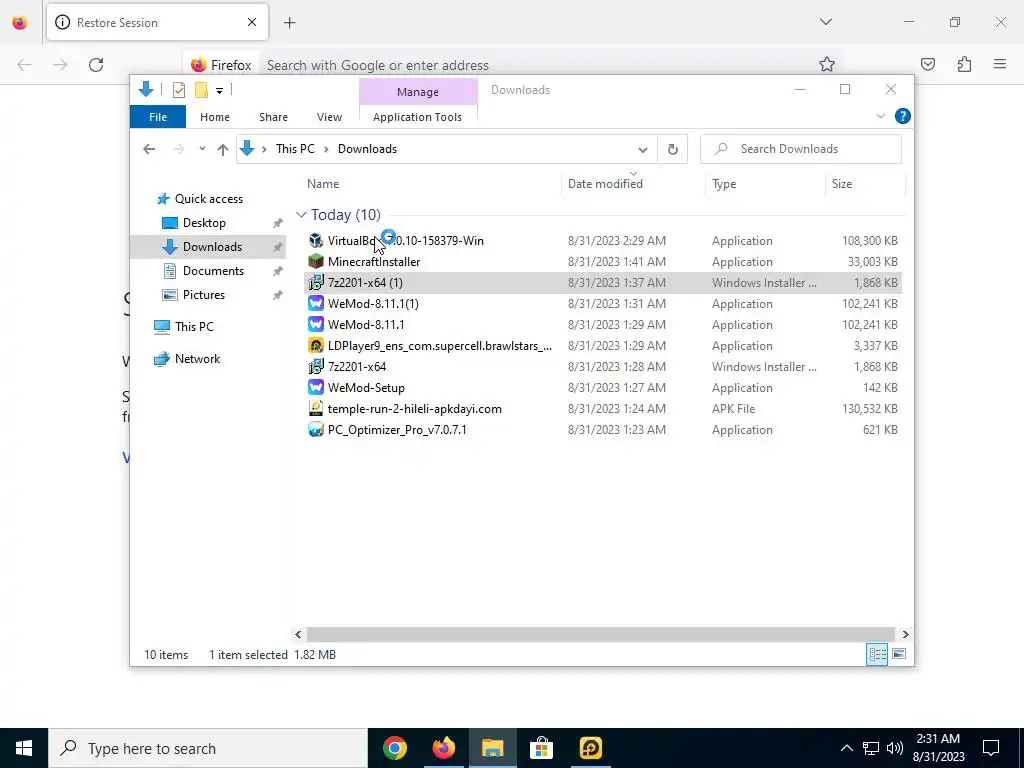Click the WeMod-8.11.1(1) file icon
The height and width of the screenshot is (768, 1024).
point(316,304)
